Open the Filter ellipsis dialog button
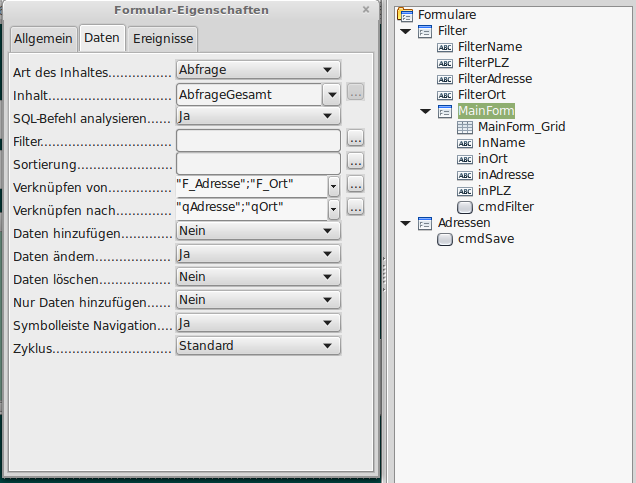The height and width of the screenshot is (483, 636). point(355,138)
